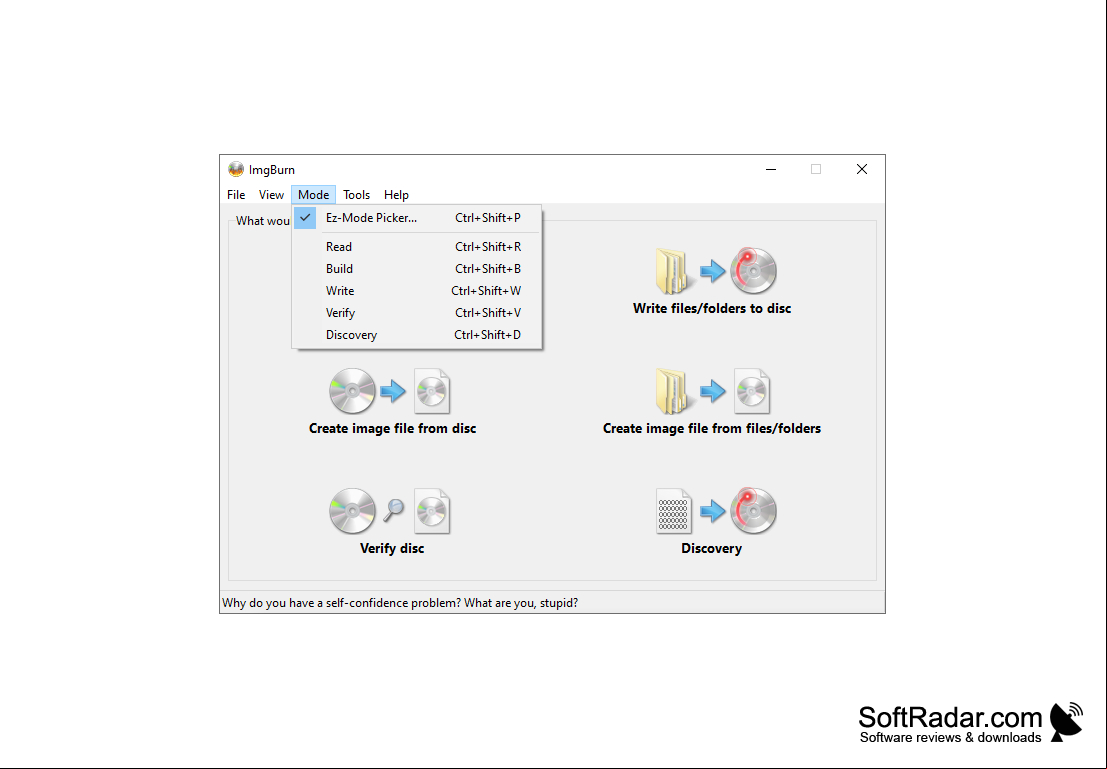This screenshot has height=769, width=1107.
Task: Click the ImgBurn app icon in title bar
Action: coord(236,169)
